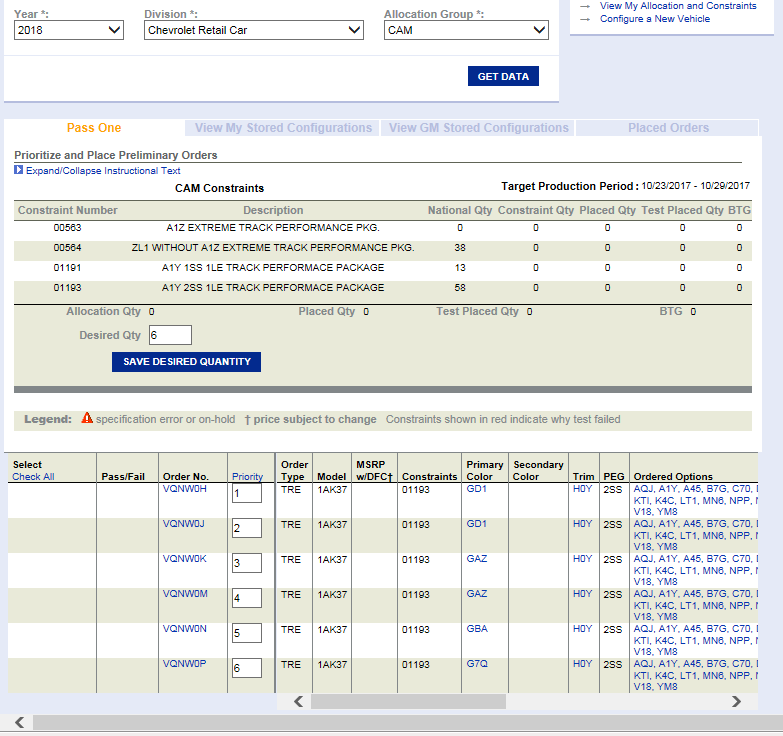Click the Check All link
The height and width of the screenshot is (736, 783).
coord(33,477)
